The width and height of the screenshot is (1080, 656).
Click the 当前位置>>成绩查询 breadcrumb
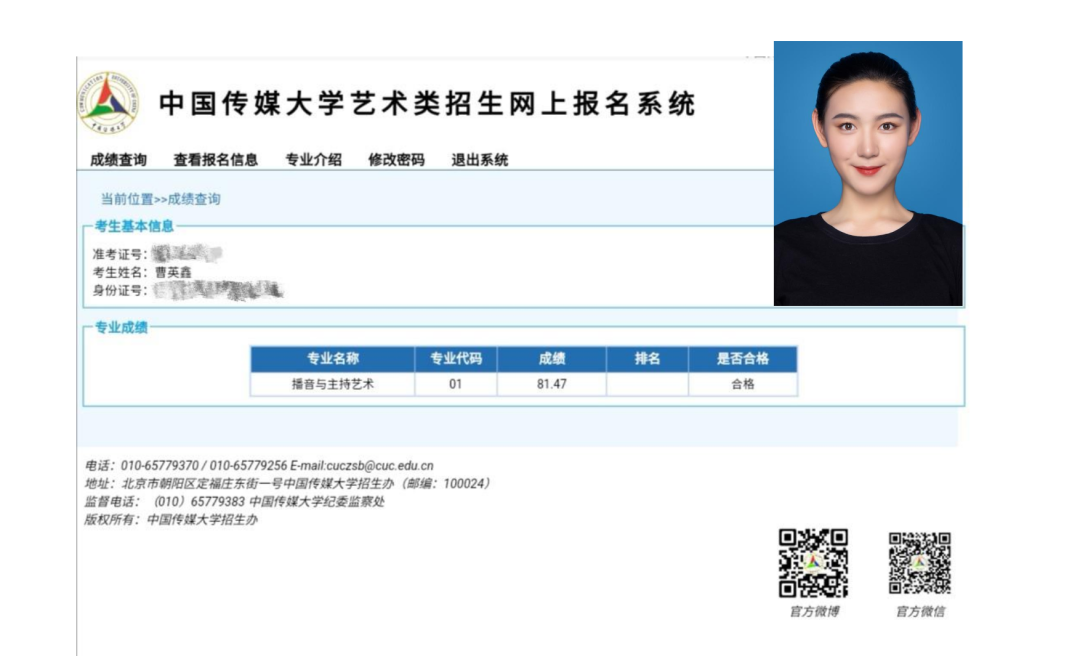[160, 199]
